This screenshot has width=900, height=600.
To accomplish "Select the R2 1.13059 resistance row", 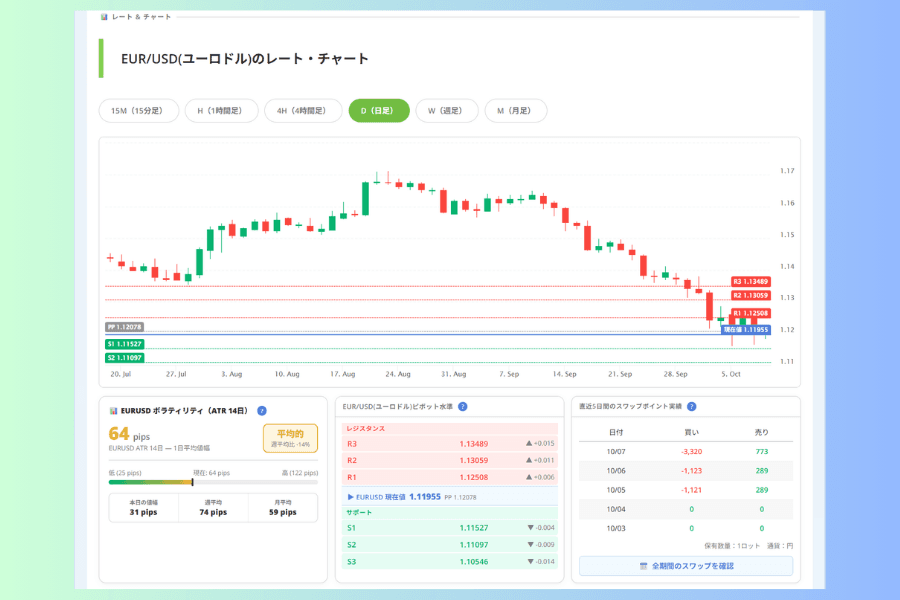I will click(449, 460).
